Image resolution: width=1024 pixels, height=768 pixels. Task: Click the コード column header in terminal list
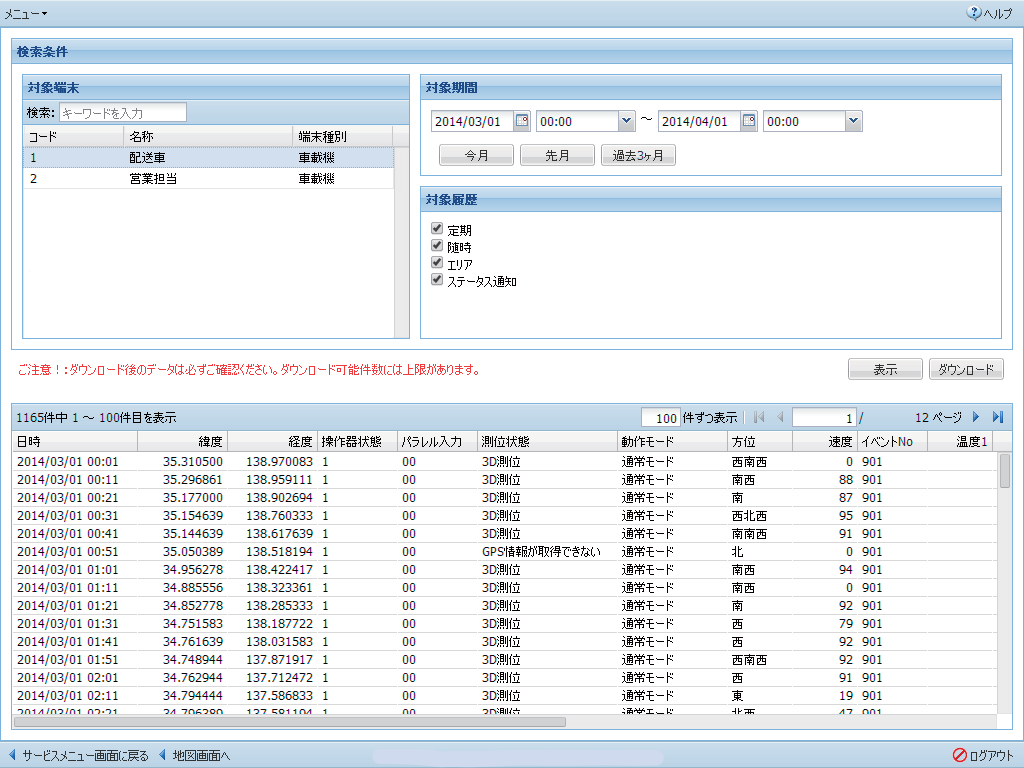(73, 136)
